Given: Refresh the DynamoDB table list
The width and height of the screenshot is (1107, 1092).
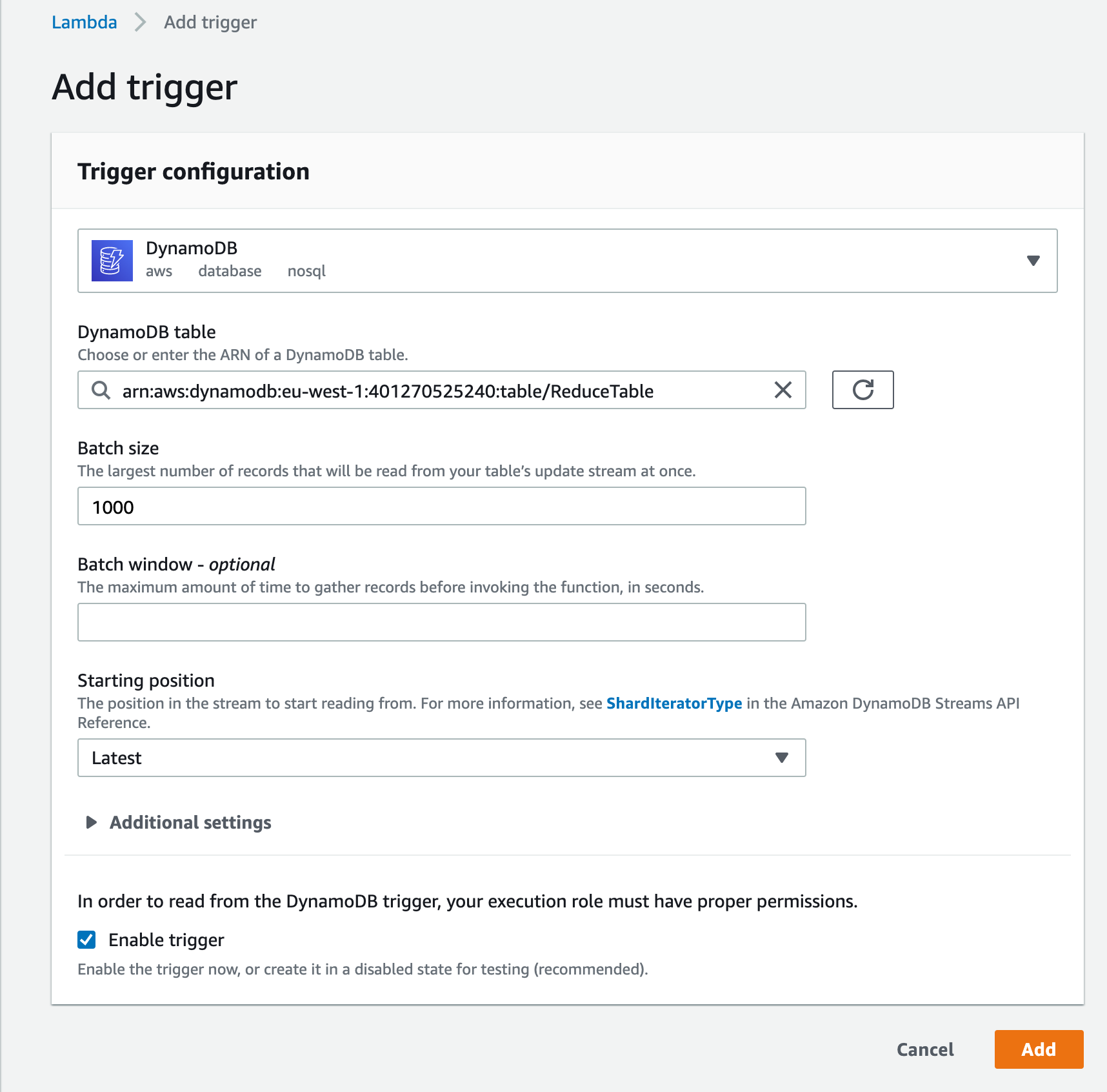Looking at the screenshot, I should [x=863, y=390].
